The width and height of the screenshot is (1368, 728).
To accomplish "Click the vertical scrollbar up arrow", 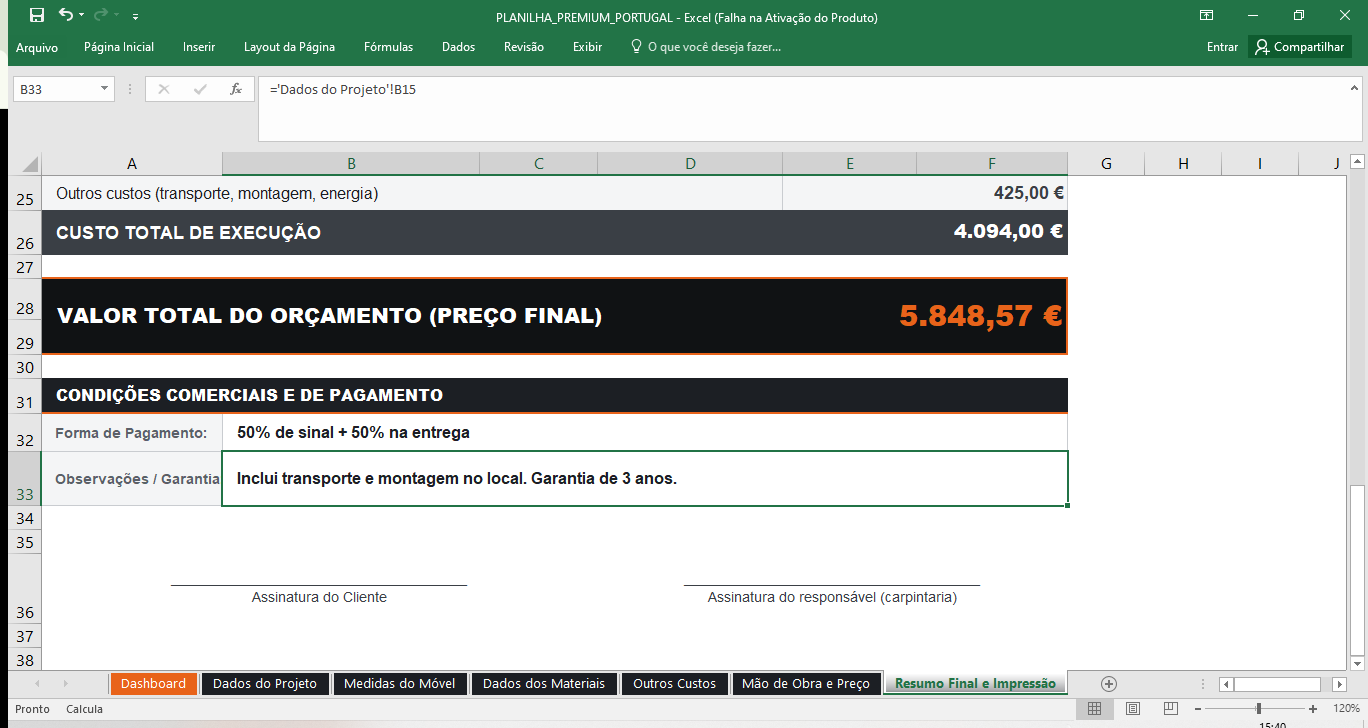I will pyautogui.click(x=1357, y=161).
